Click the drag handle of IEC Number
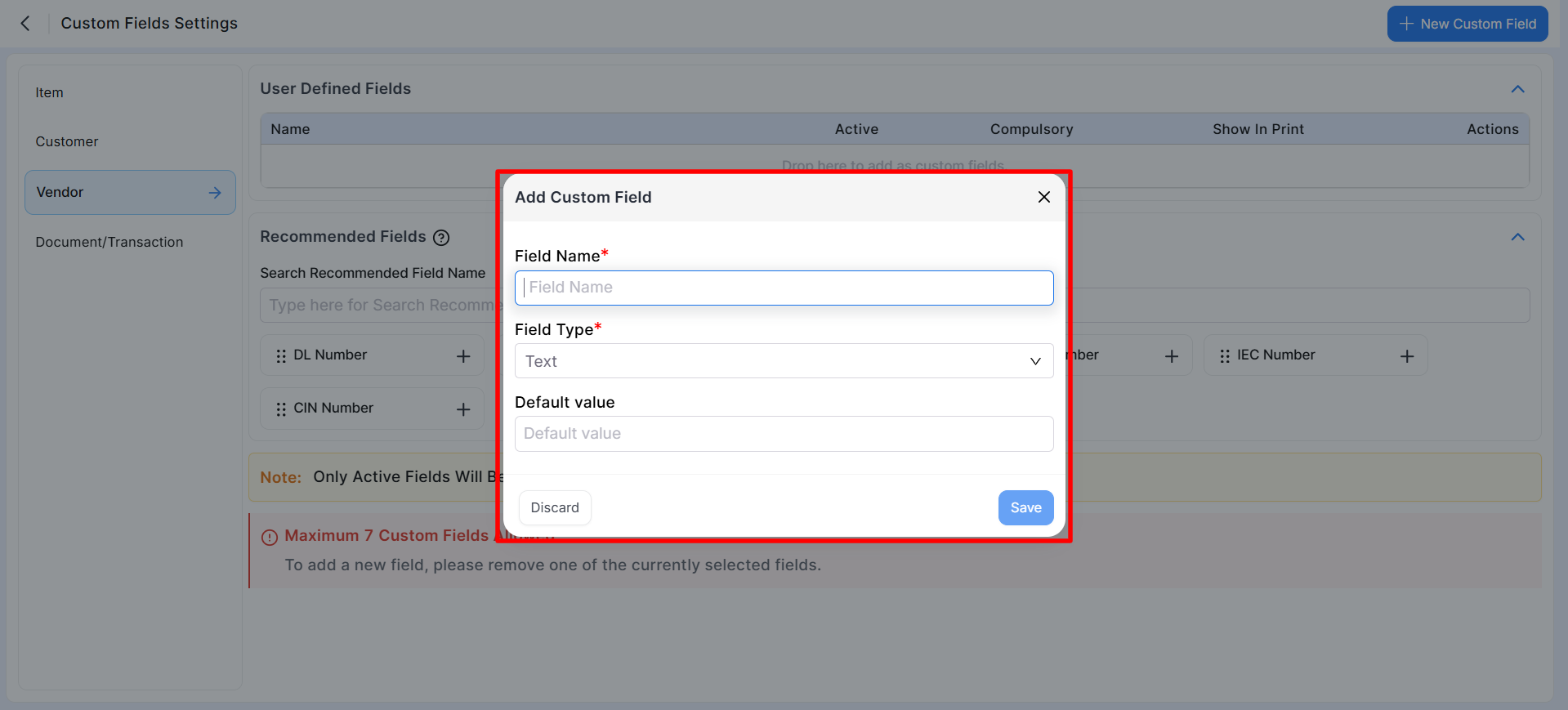 pos(1224,356)
